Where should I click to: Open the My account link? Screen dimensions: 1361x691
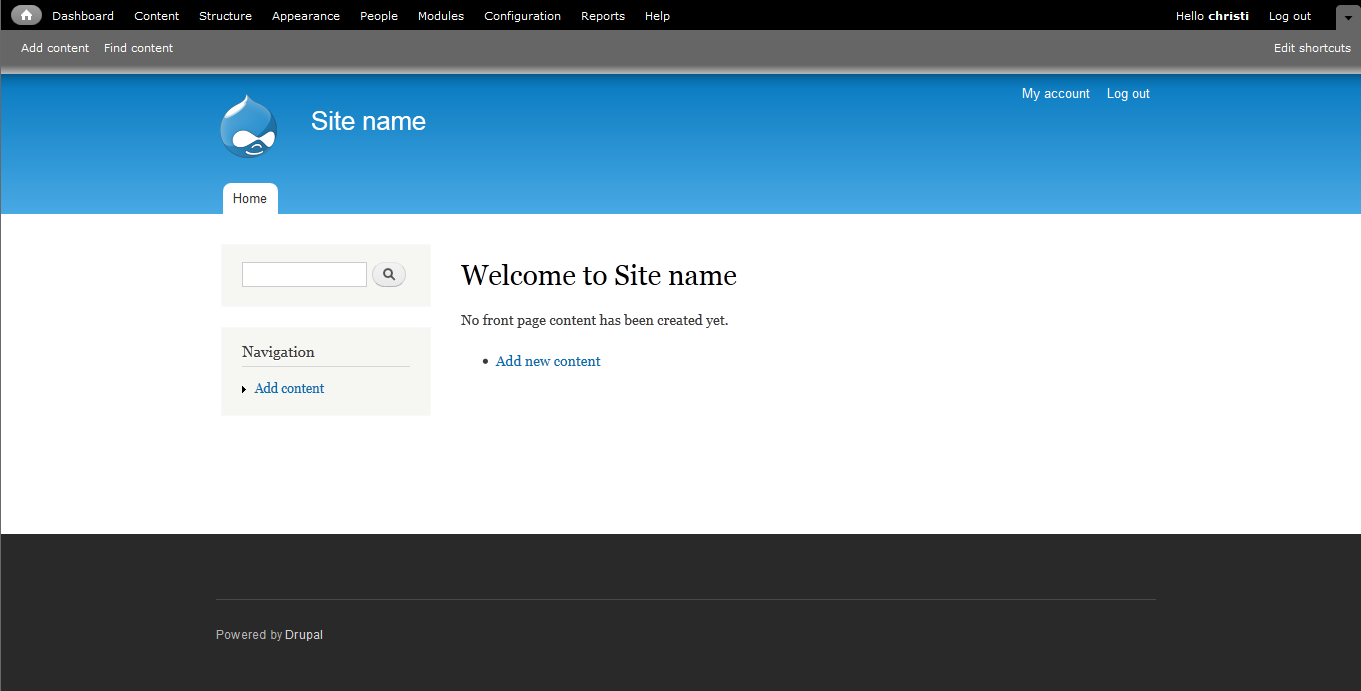pyautogui.click(x=1055, y=94)
